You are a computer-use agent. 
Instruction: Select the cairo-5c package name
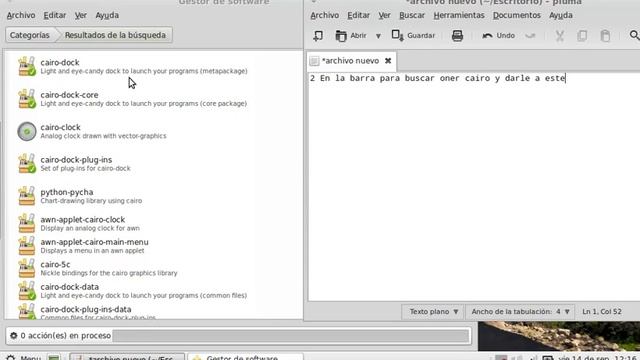(55, 264)
